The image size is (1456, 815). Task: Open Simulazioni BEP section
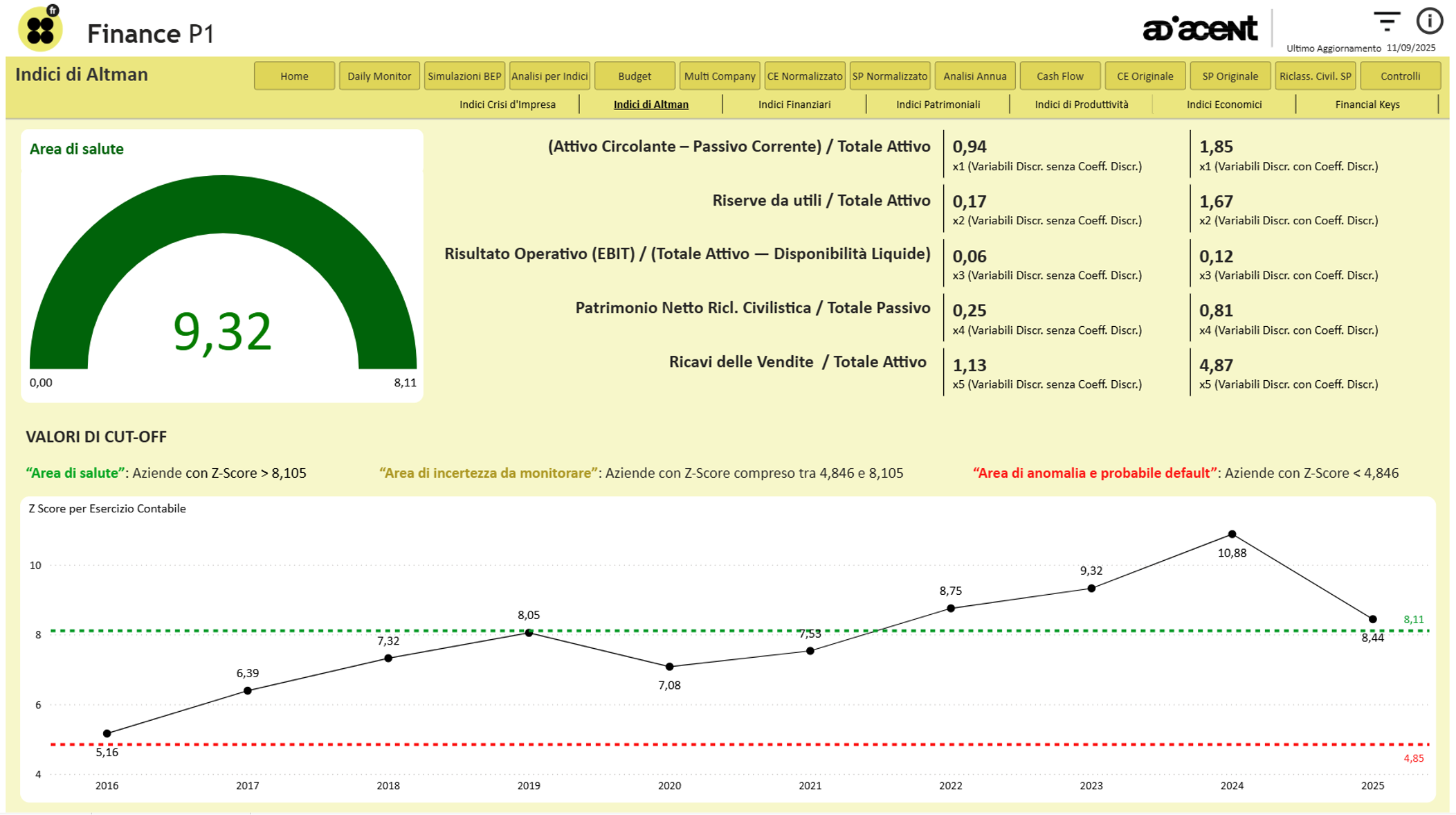click(464, 76)
